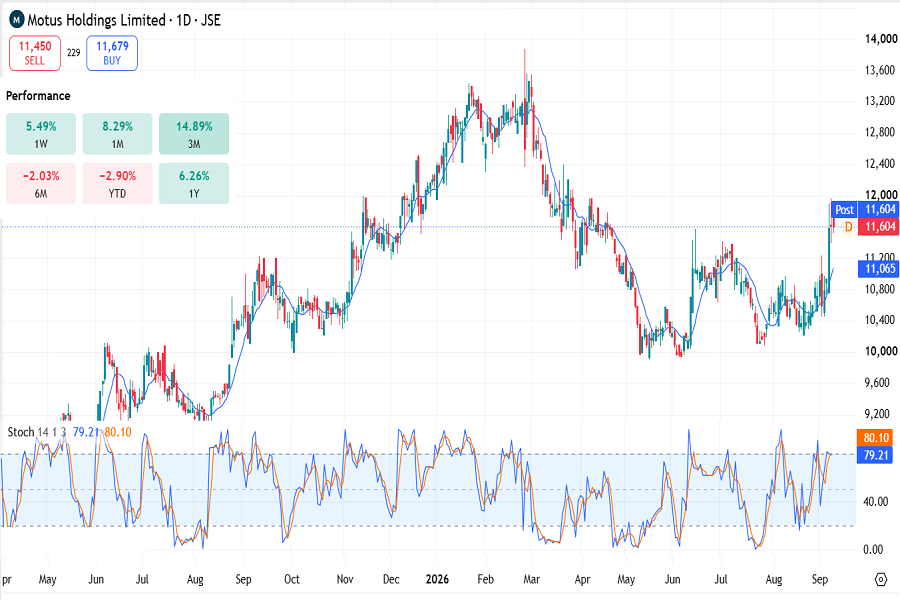900x600 pixels.
Task: Click the Oct label on time axis
Action: [292, 579]
